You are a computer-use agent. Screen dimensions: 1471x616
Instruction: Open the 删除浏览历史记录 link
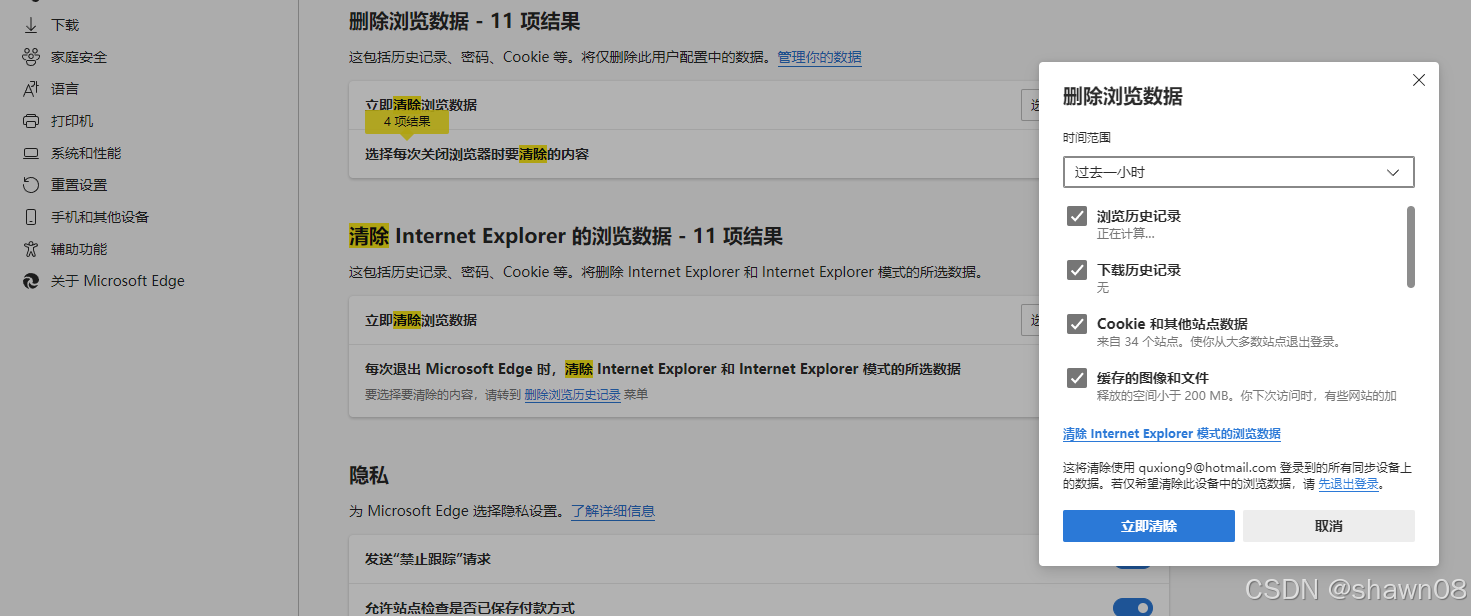click(x=572, y=395)
